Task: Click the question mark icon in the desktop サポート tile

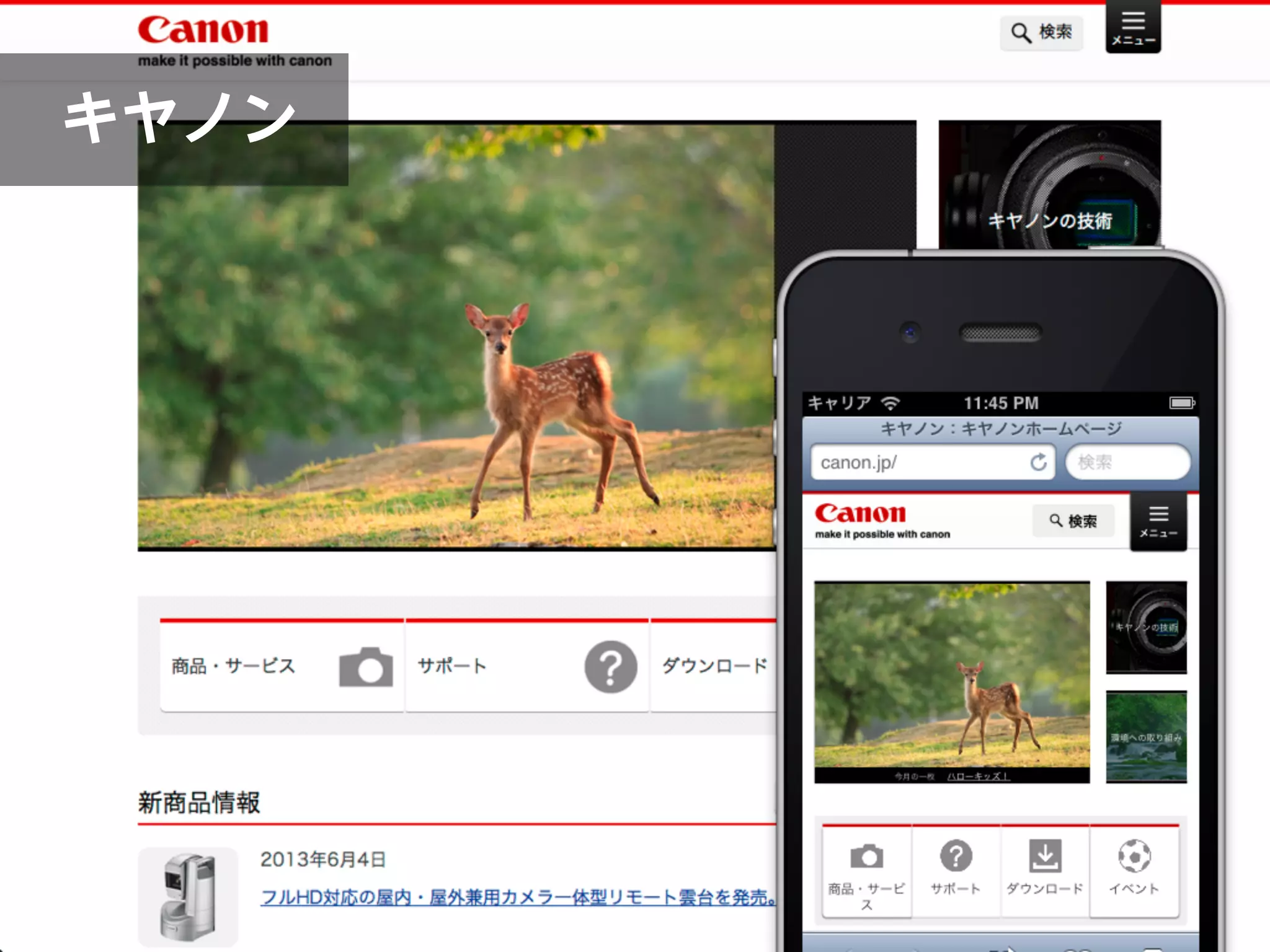Action: coord(611,667)
